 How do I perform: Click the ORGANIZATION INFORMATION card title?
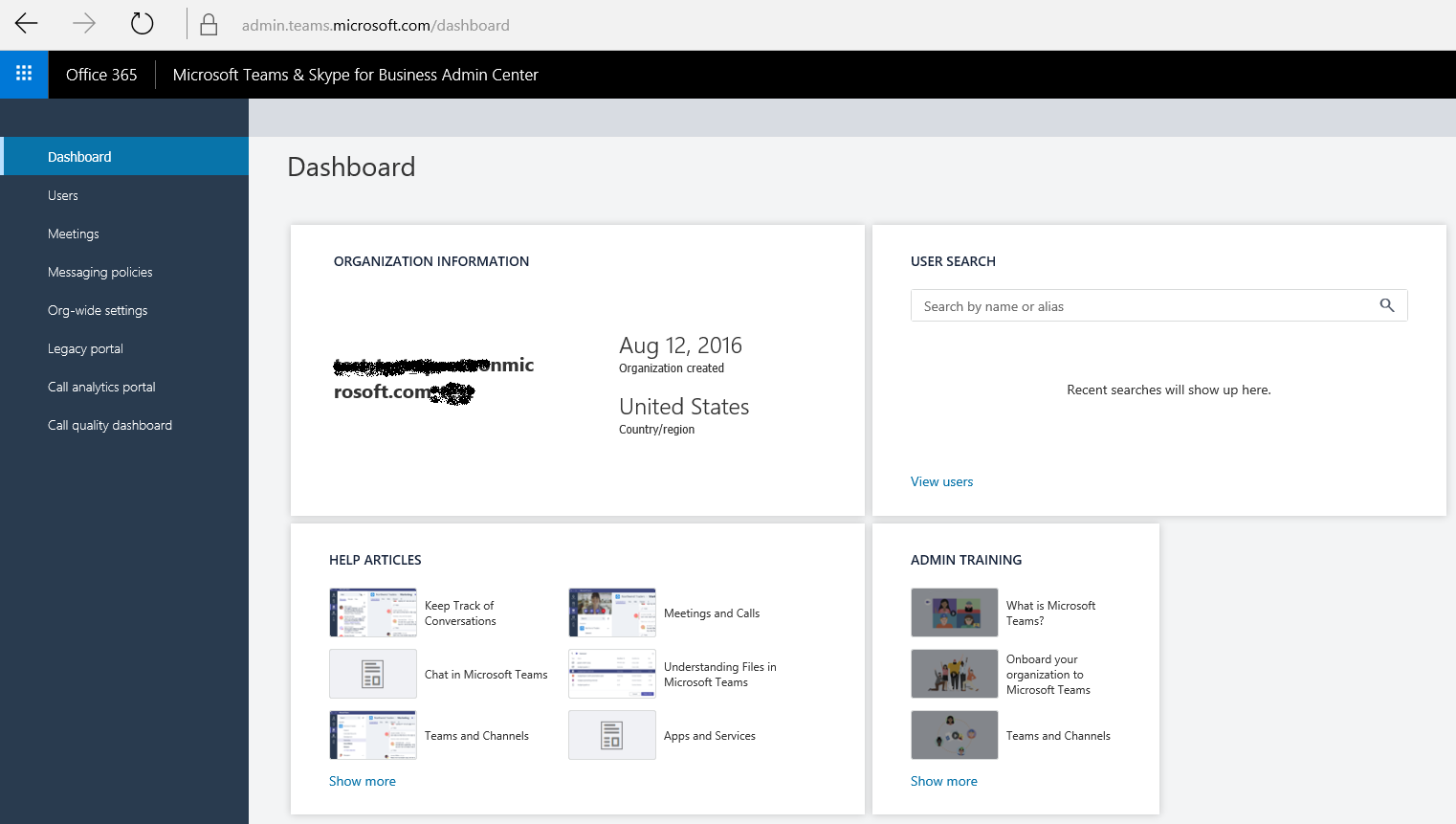[x=431, y=261]
